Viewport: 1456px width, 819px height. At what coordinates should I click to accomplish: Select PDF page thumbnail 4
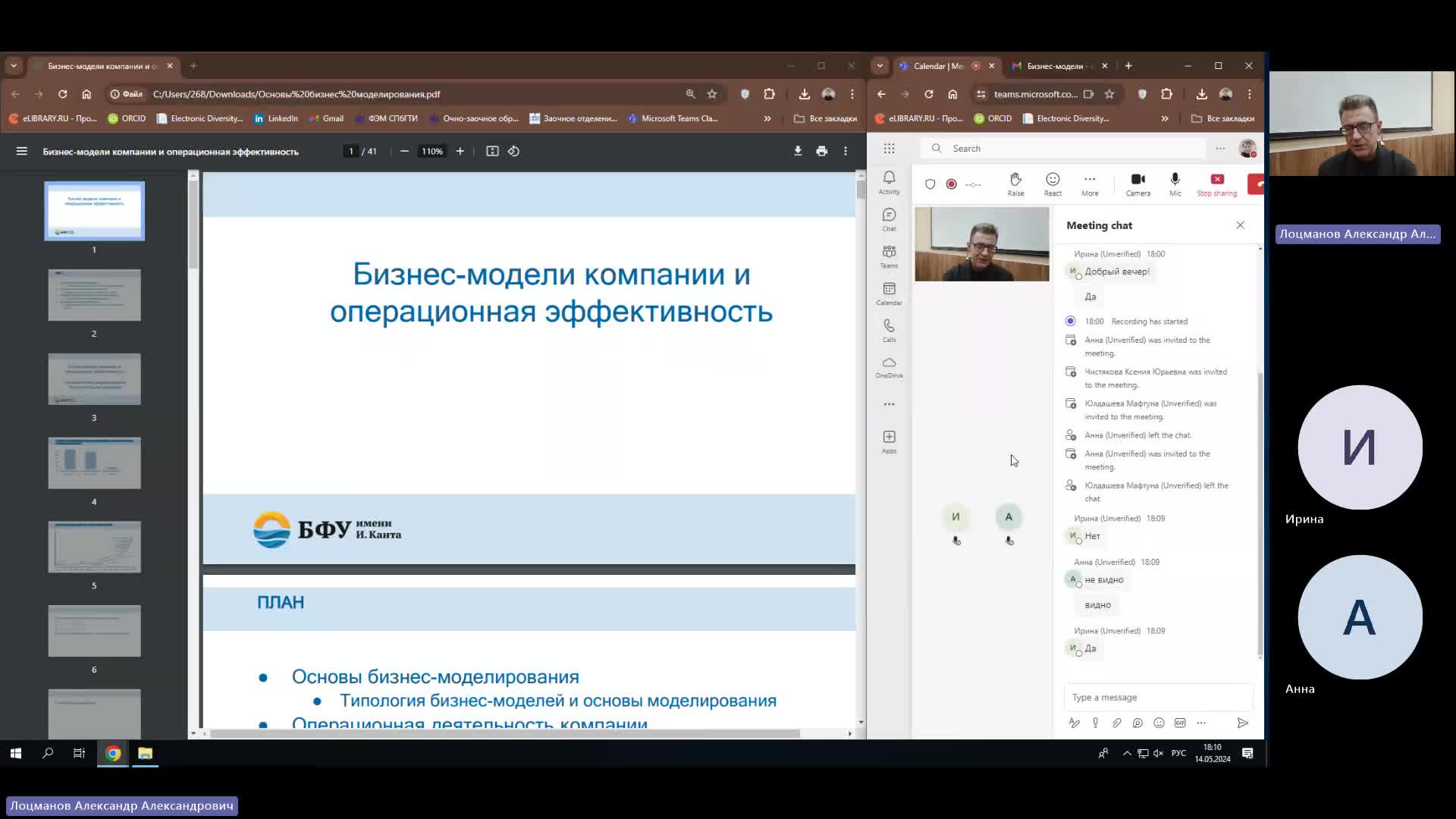tap(94, 463)
